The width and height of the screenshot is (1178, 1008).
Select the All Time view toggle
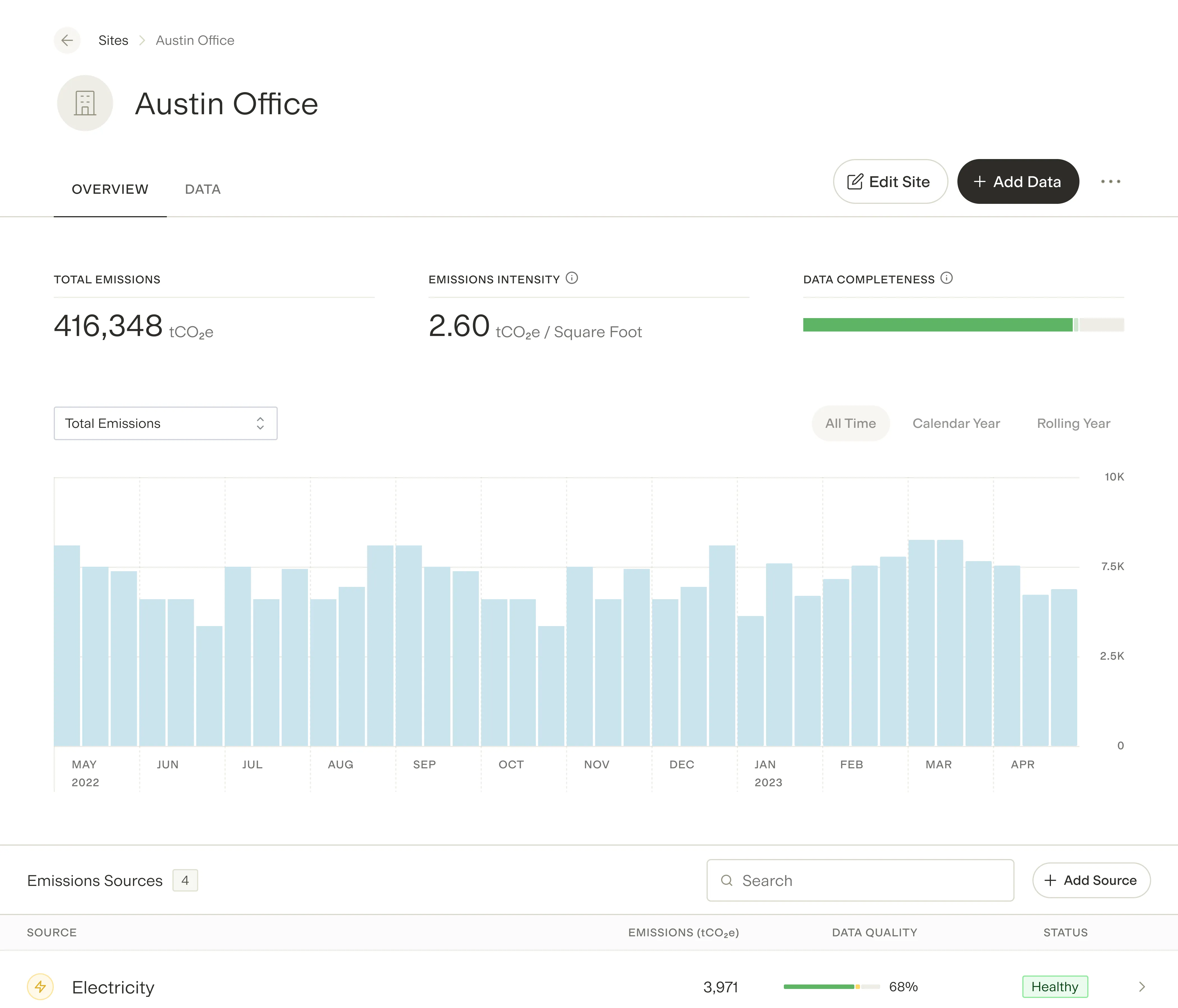(x=850, y=423)
